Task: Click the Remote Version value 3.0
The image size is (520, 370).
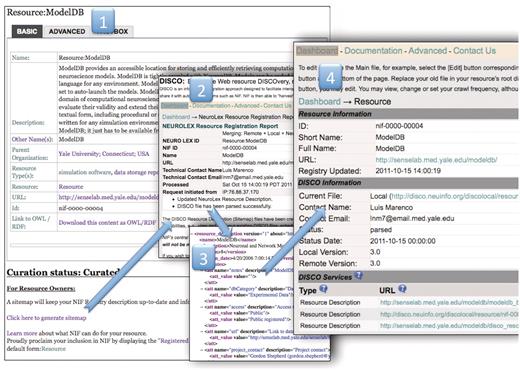Action: [375, 263]
